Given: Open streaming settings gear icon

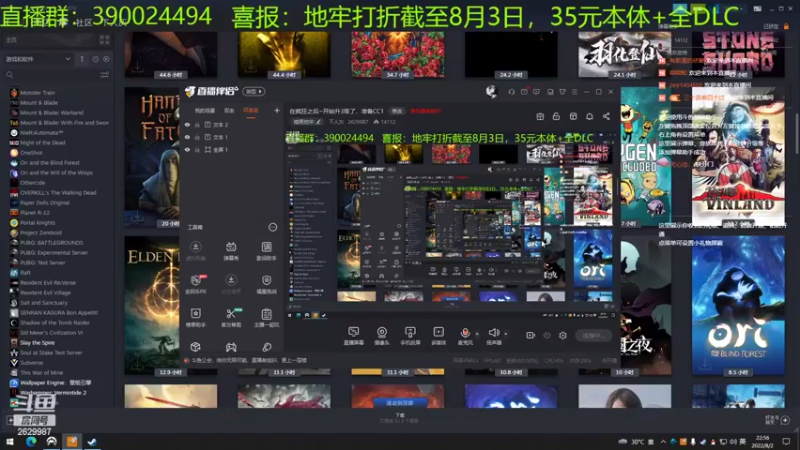Looking at the screenshot, I should tap(563, 335).
